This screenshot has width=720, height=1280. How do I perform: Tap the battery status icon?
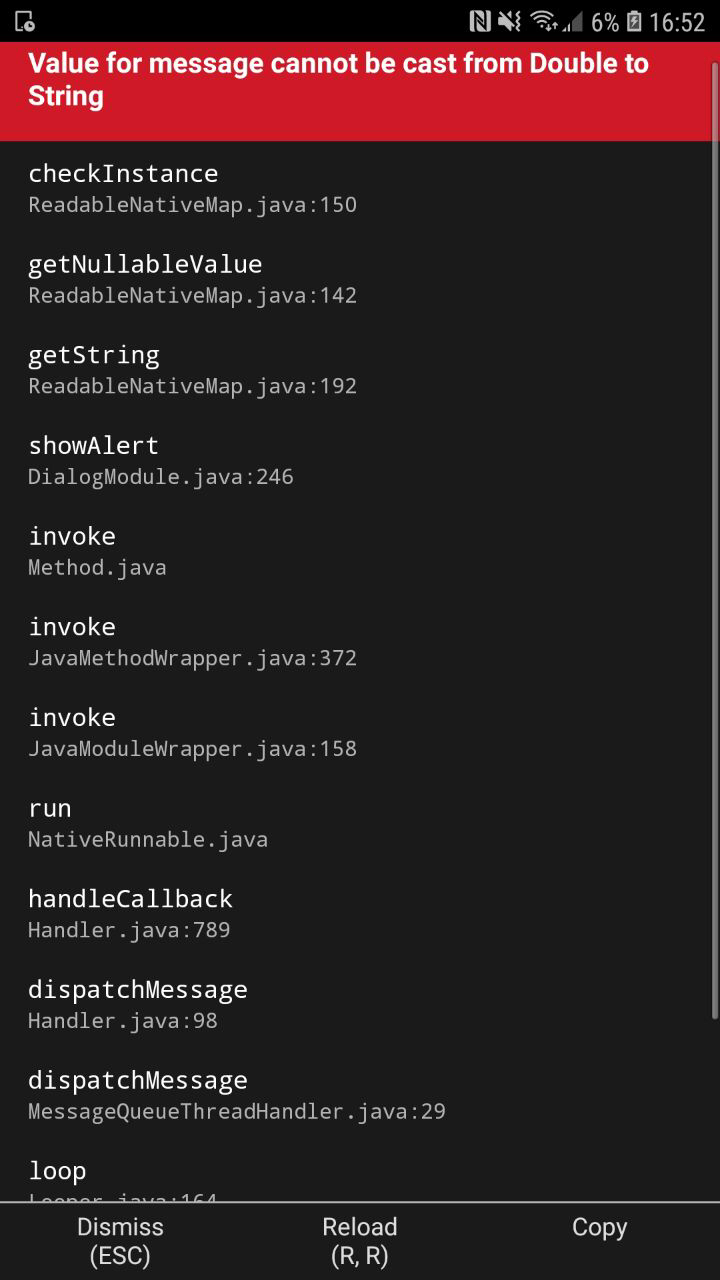[x=634, y=21]
